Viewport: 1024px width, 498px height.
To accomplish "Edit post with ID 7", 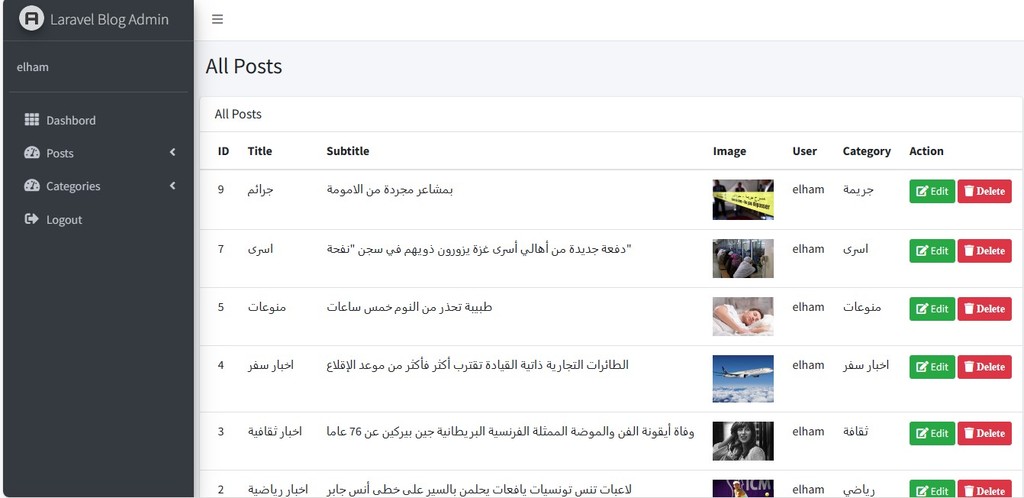I will click(x=932, y=251).
